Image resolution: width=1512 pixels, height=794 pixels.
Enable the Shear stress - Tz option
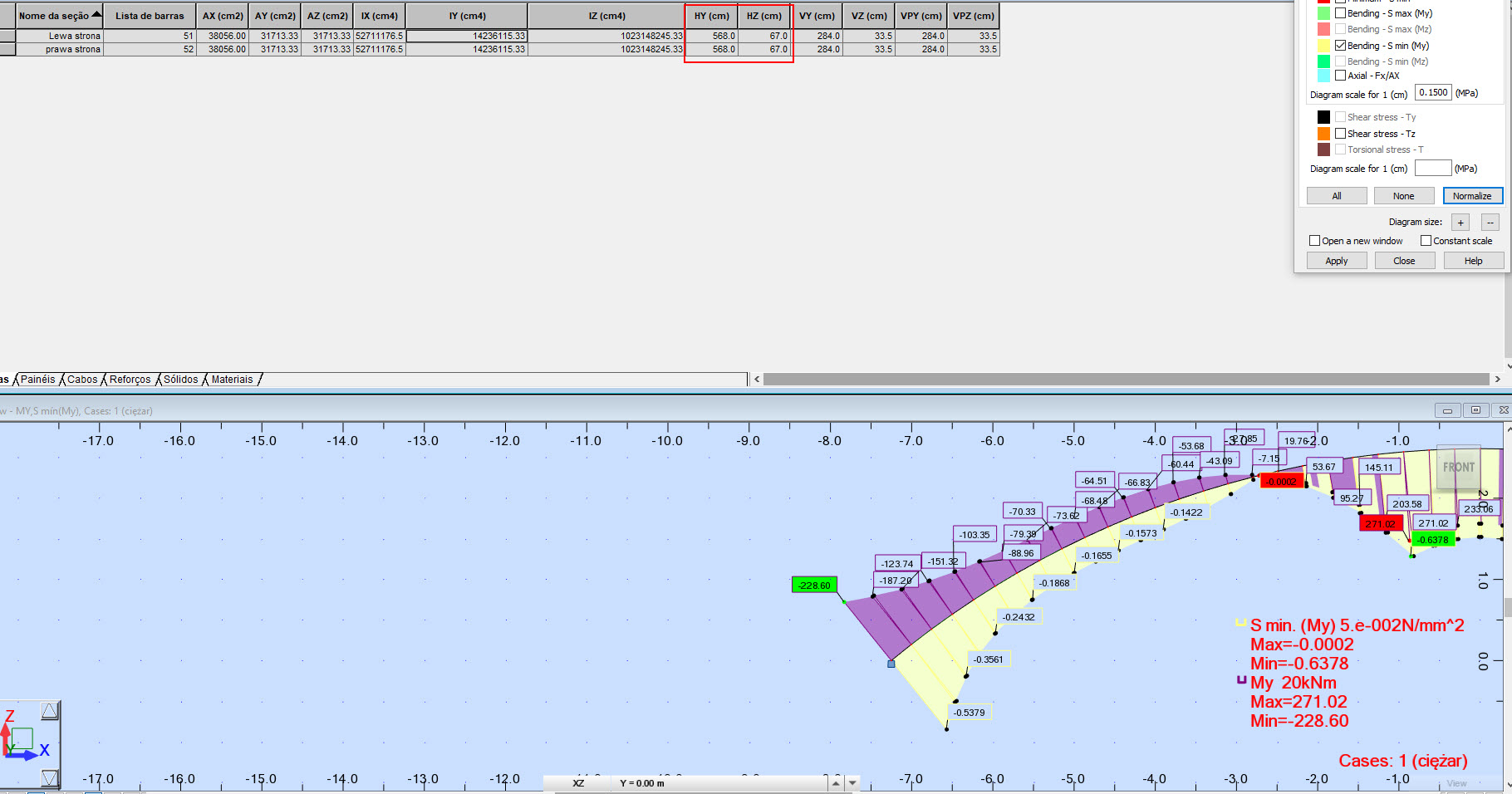coord(1341,134)
